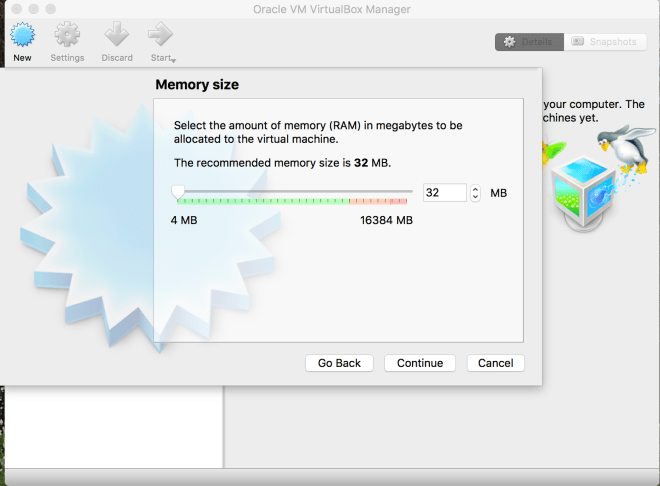Expand the Start dropdown arrow

[174, 61]
